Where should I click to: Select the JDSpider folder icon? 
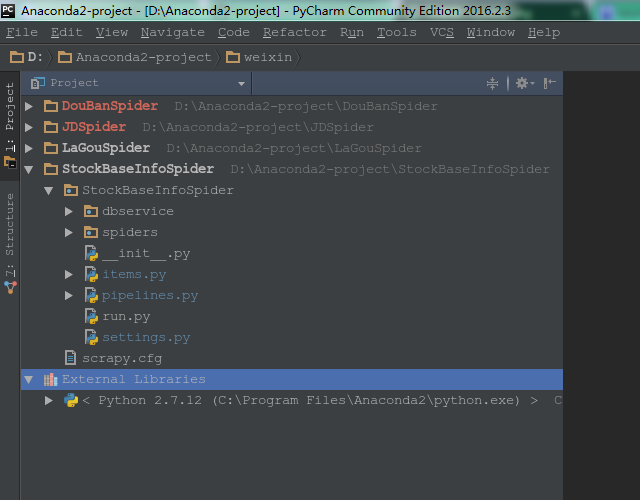click(x=51, y=127)
